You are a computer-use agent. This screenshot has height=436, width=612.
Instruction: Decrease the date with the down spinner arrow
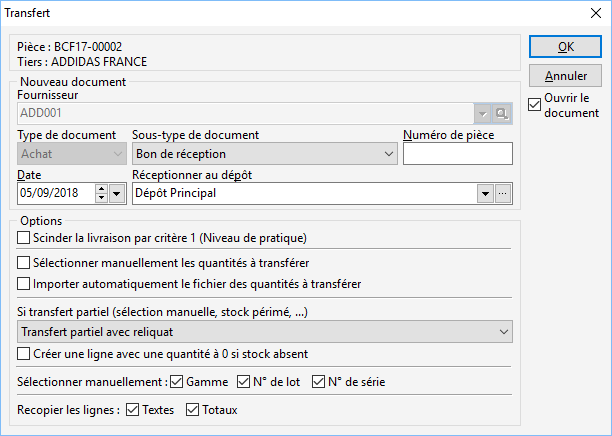pyautogui.click(x=101, y=198)
